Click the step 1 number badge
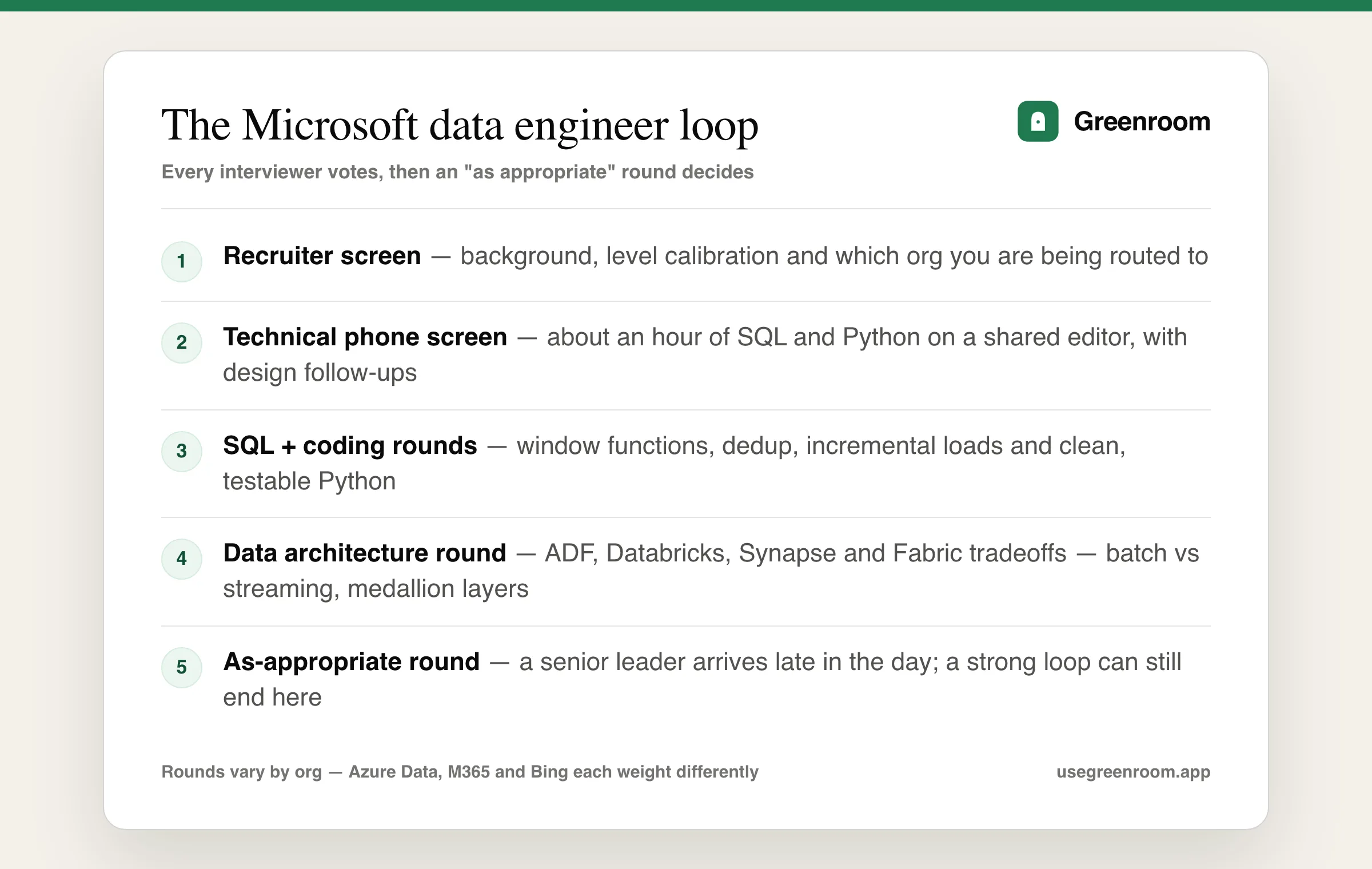The height and width of the screenshot is (869, 1372). [182, 261]
